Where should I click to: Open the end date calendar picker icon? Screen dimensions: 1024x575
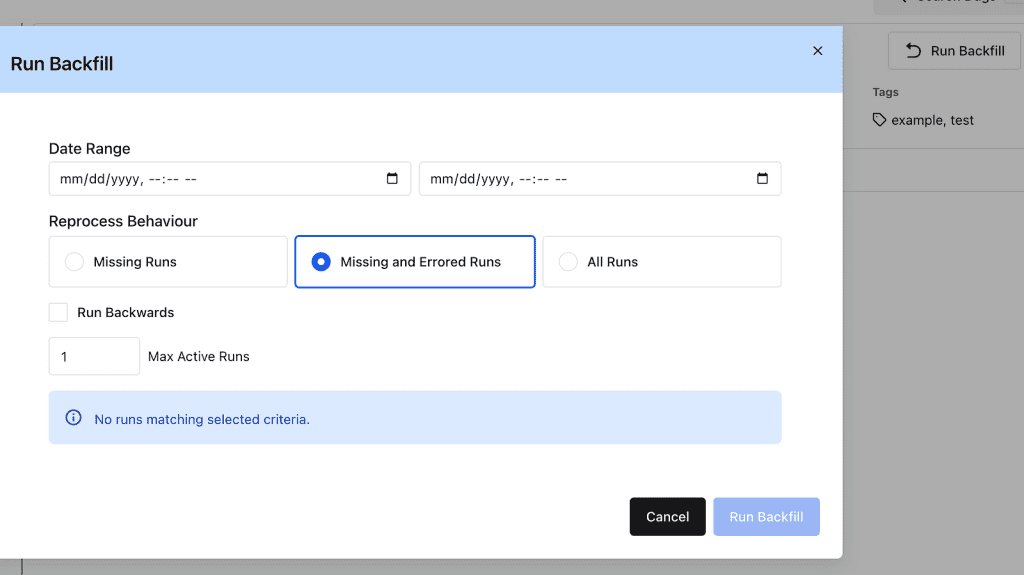(762, 179)
